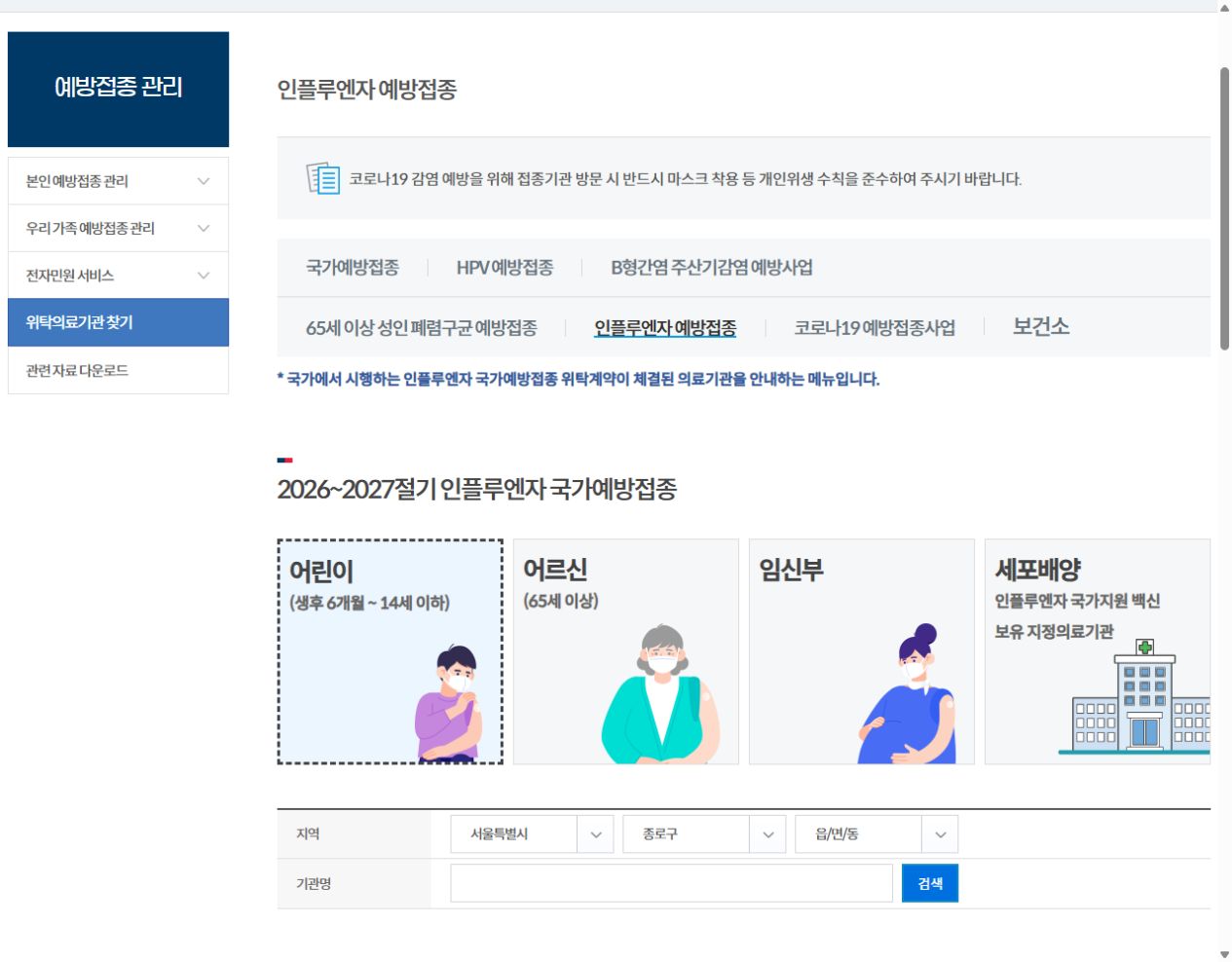Click the hospital building illustration
The image size is (1232, 962).
[1135, 696]
